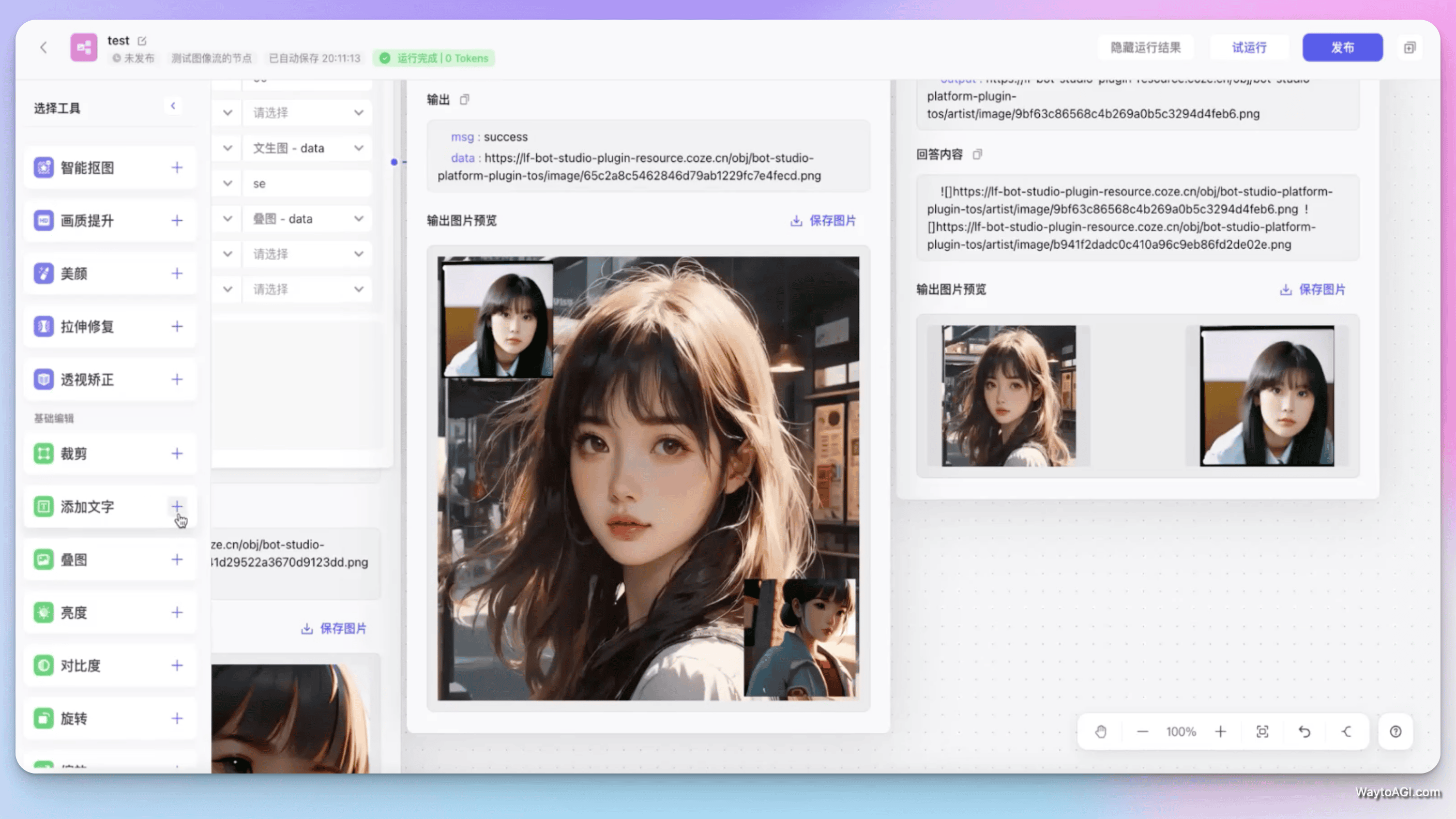The height and width of the screenshot is (819, 1456).
Task: Open the help question mark icon
Action: click(x=1395, y=732)
